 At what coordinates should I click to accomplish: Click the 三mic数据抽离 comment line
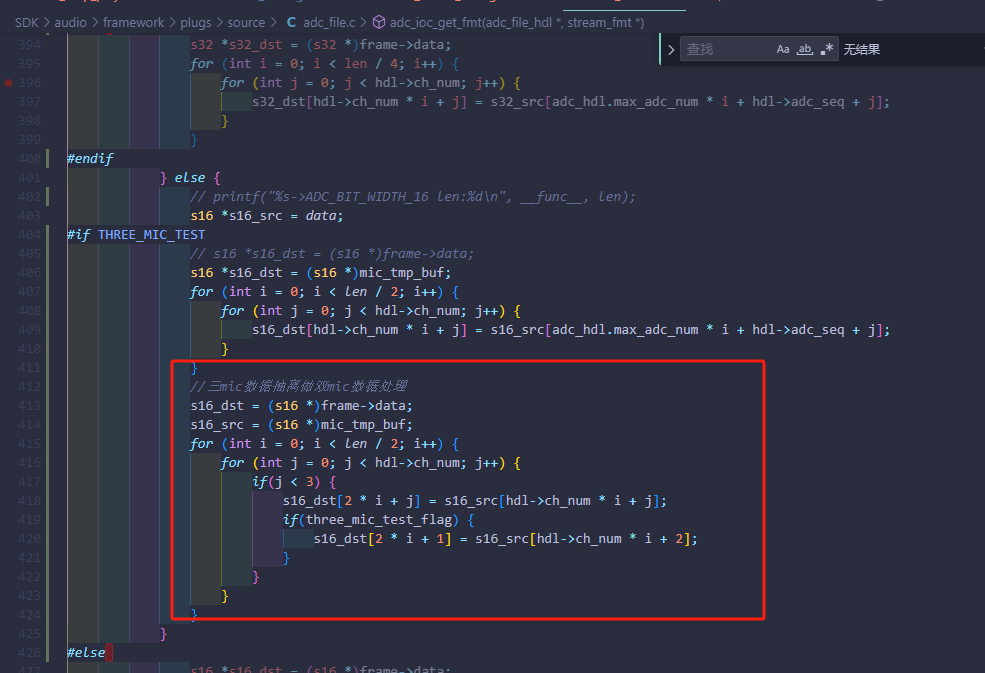point(299,386)
